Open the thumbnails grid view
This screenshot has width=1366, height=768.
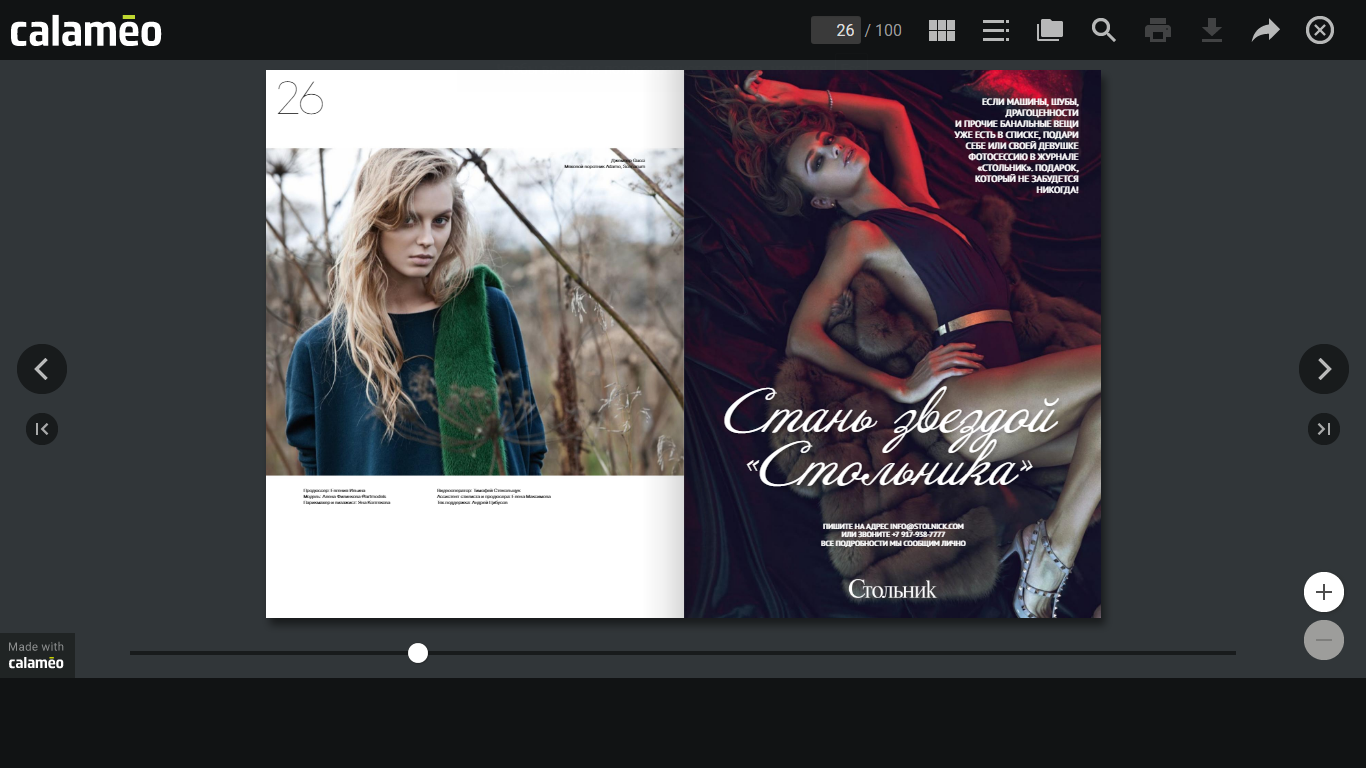[942, 30]
